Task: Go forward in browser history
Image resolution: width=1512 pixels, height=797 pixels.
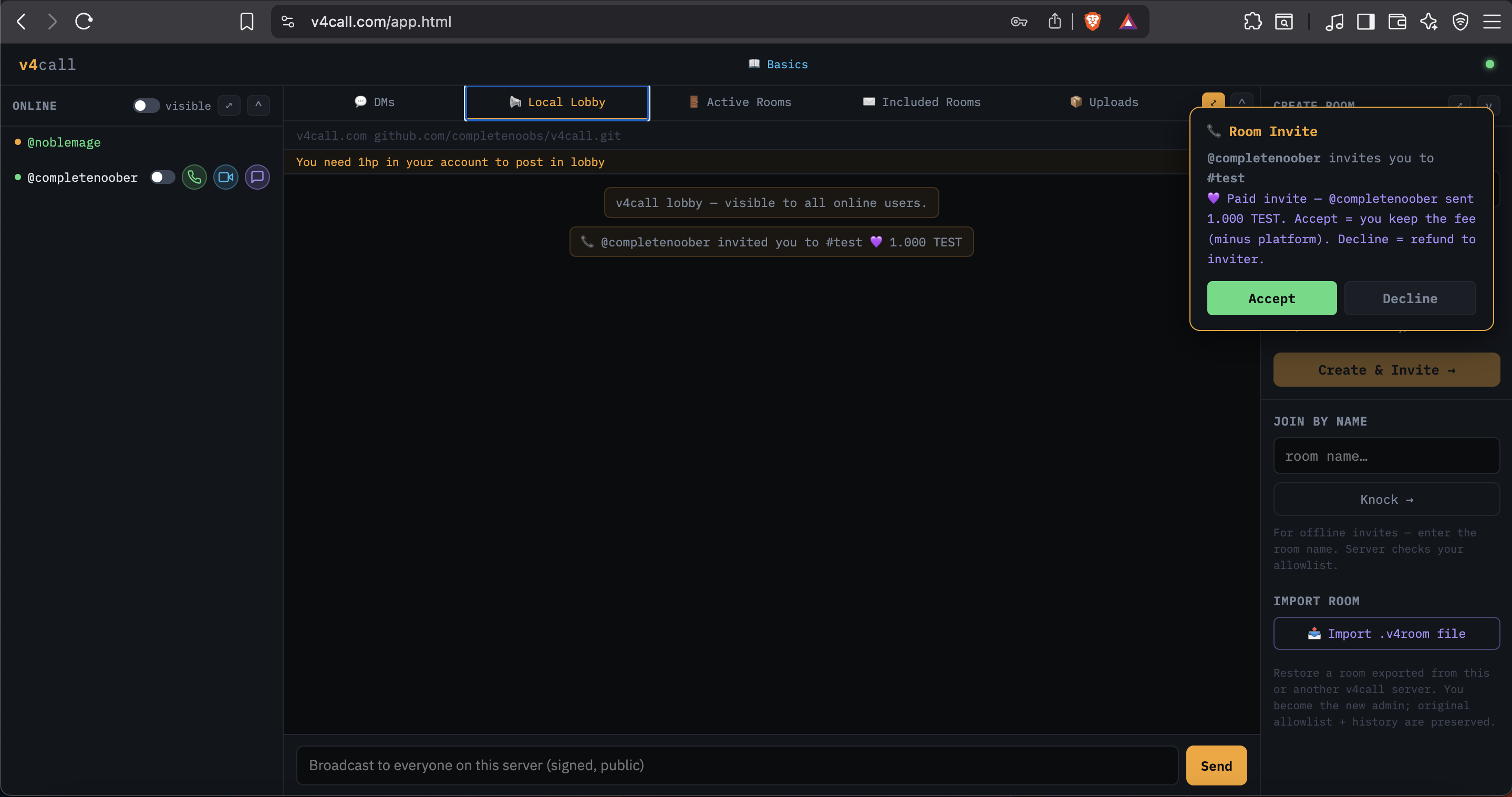Action: [x=52, y=22]
